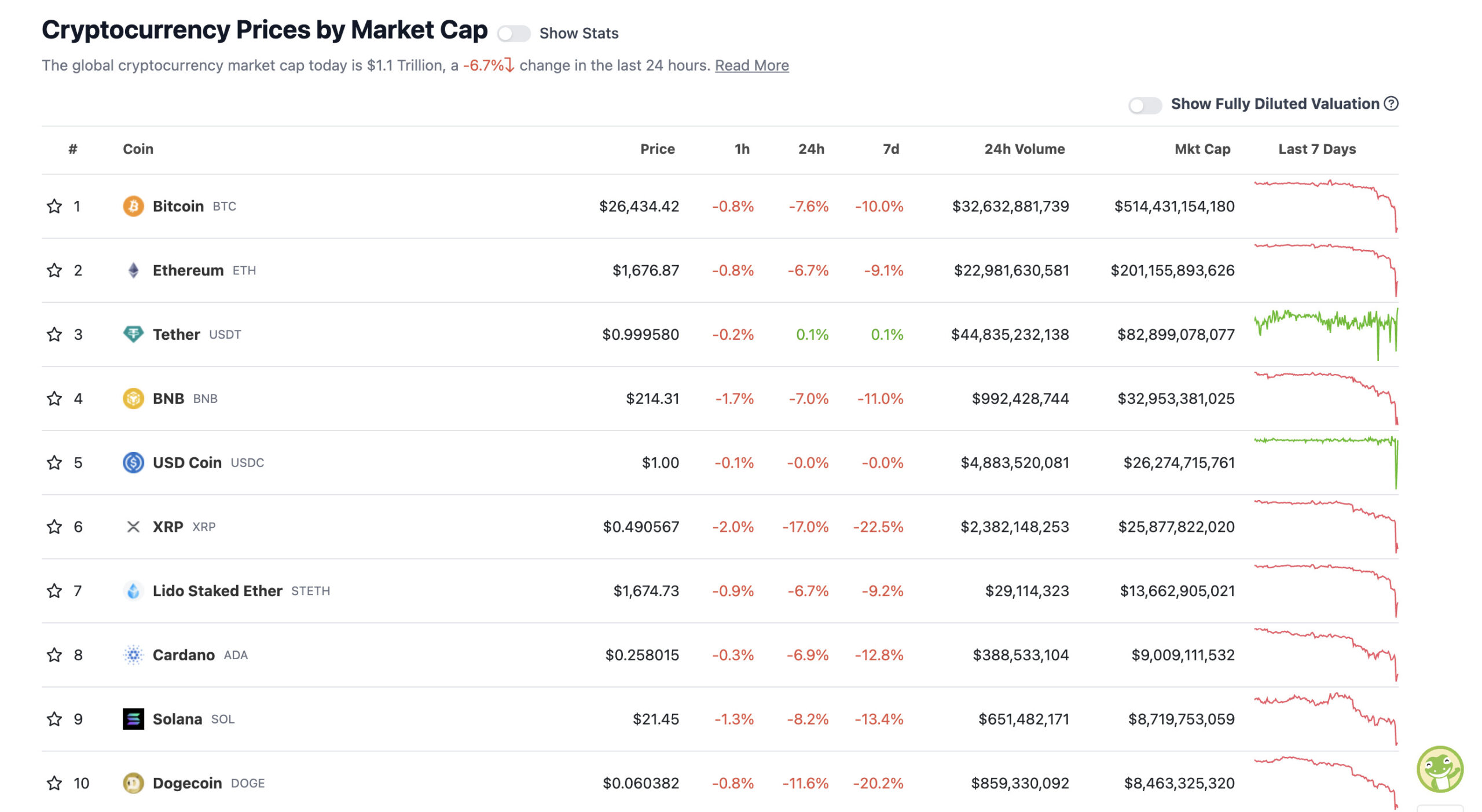The width and height of the screenshot is (1482, 812).
Task: Click the XRP logo icon
Action: tap(133, 527)
